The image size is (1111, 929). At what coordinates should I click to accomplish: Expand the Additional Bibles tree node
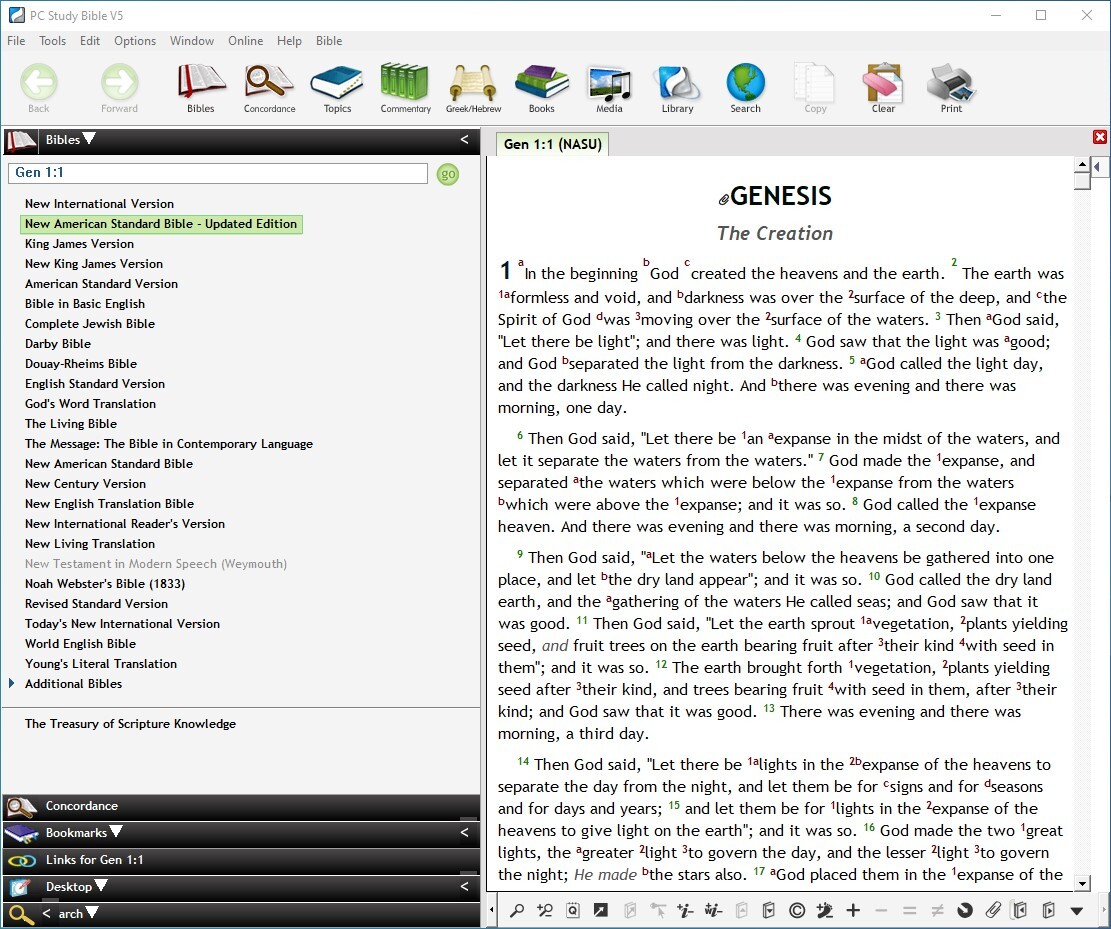[x=11, y=684]
